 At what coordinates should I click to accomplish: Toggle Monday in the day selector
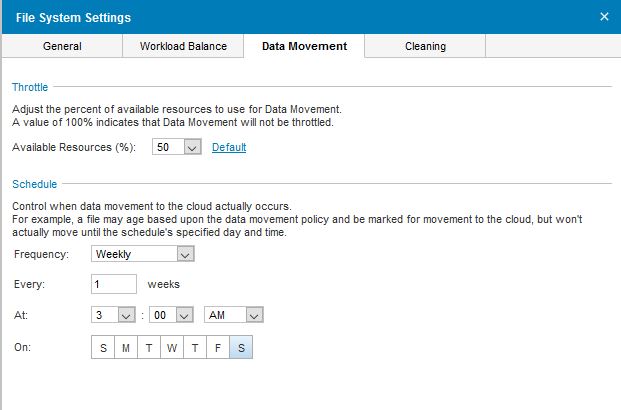tap(126, 347)
